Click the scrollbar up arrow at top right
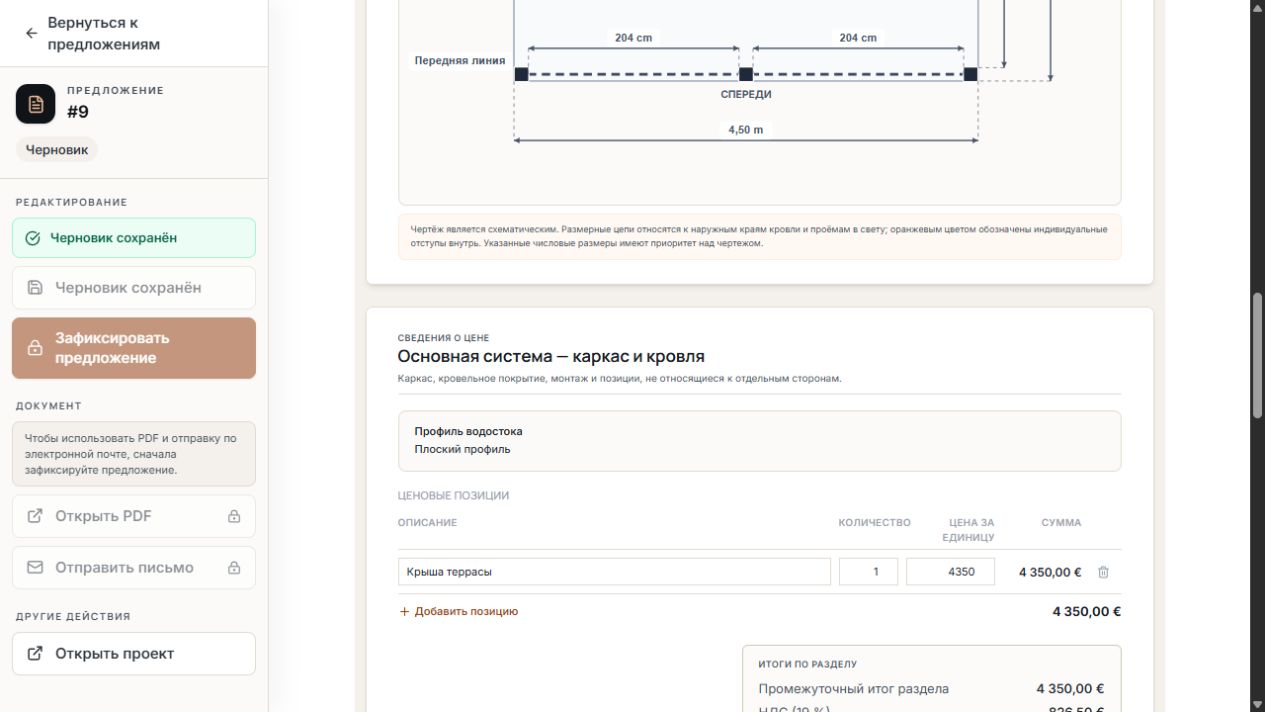Viewport: 1265px width, 712px height. point(1257,7)
